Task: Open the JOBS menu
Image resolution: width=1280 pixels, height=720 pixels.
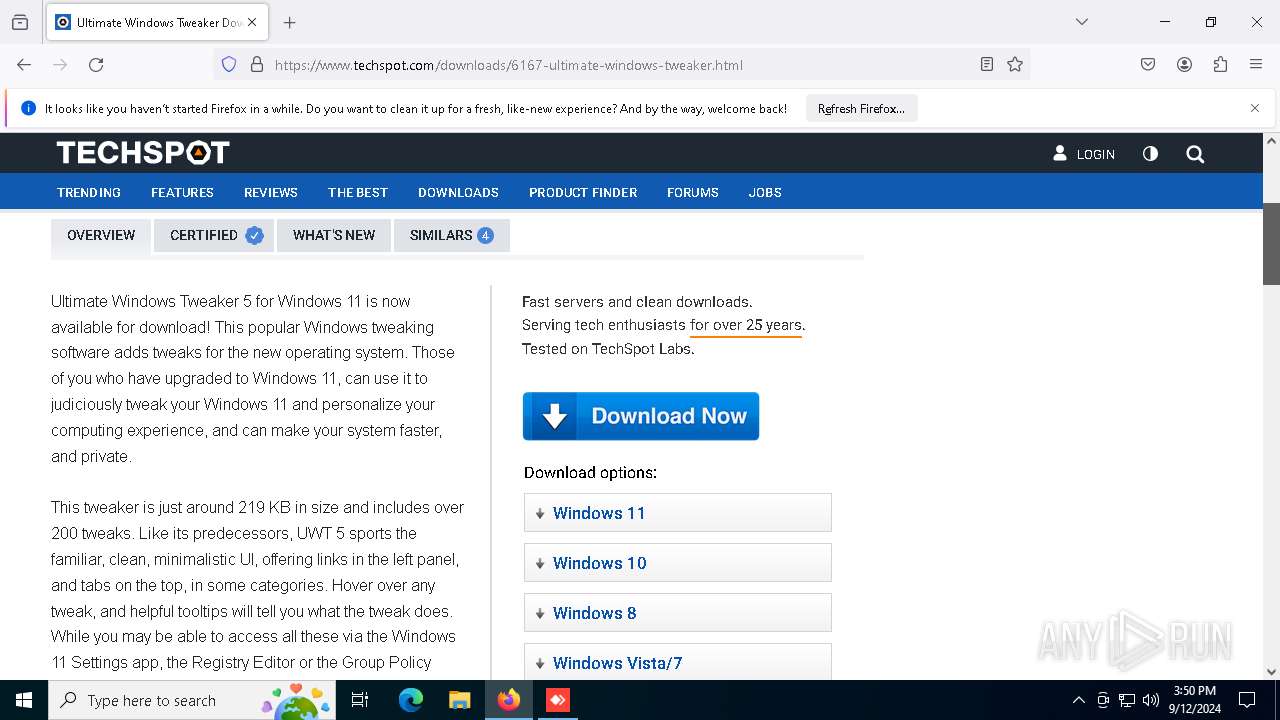Action: (765, 192)
